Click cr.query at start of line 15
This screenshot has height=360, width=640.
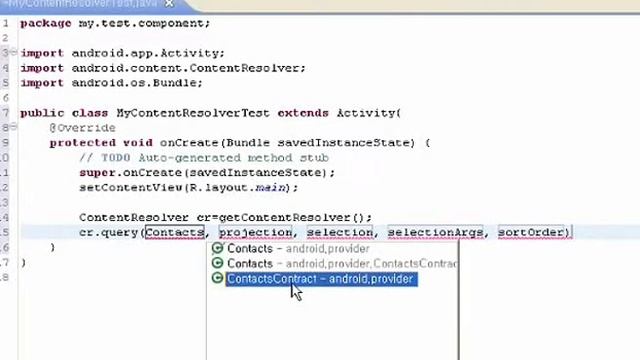(x=109, y=233)
